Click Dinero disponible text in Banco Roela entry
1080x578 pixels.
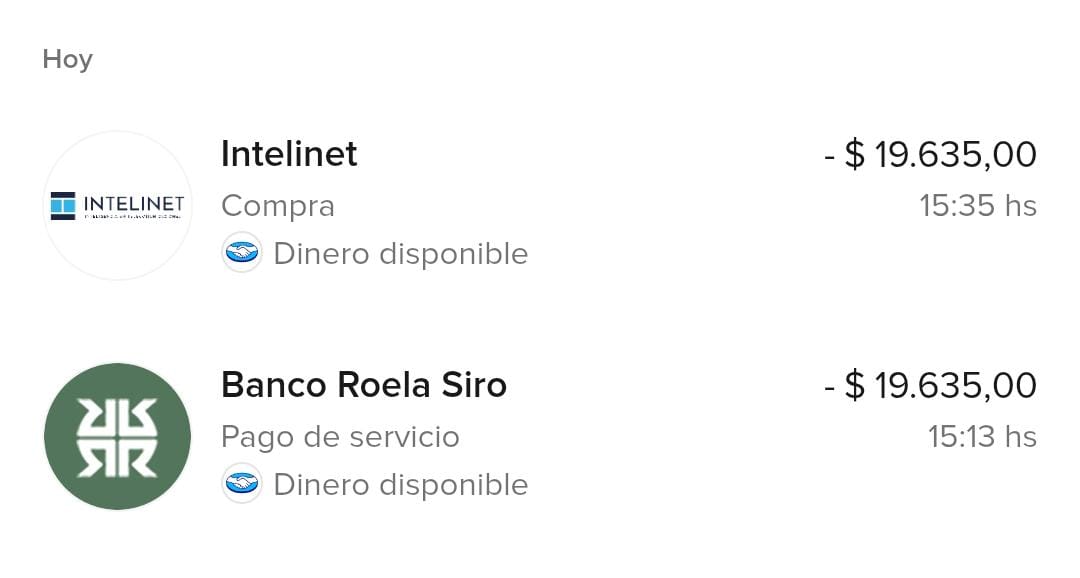point(400,485)
